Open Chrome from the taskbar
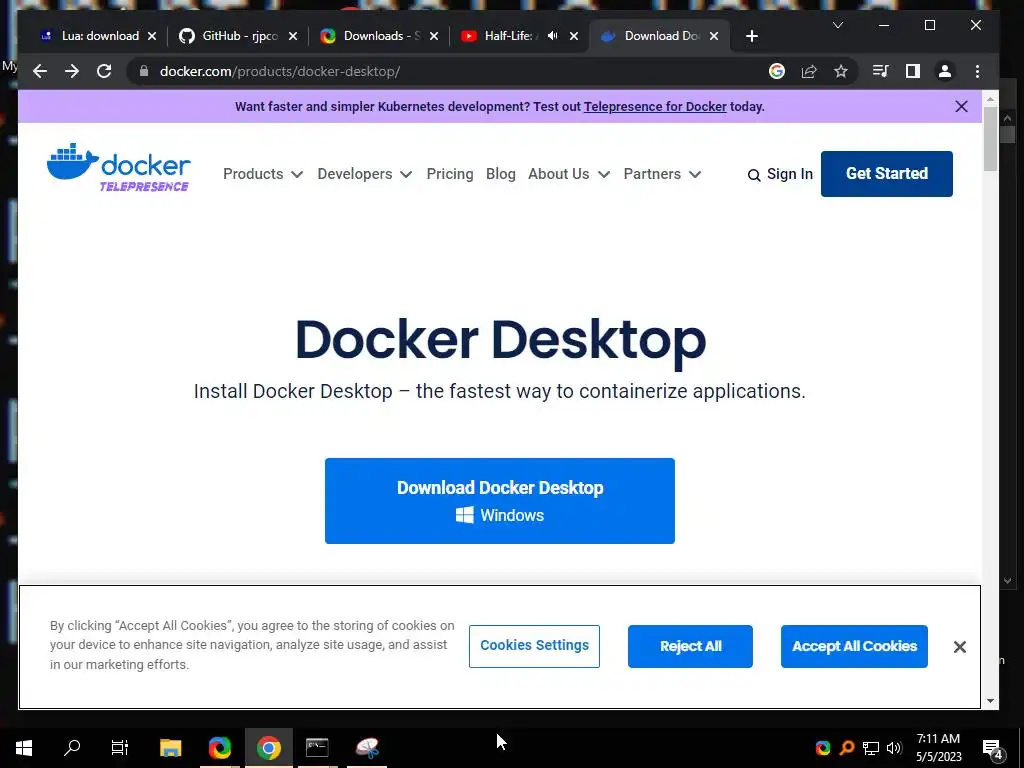Screen dimensions: 1024x768 click(x=268, y=748)
